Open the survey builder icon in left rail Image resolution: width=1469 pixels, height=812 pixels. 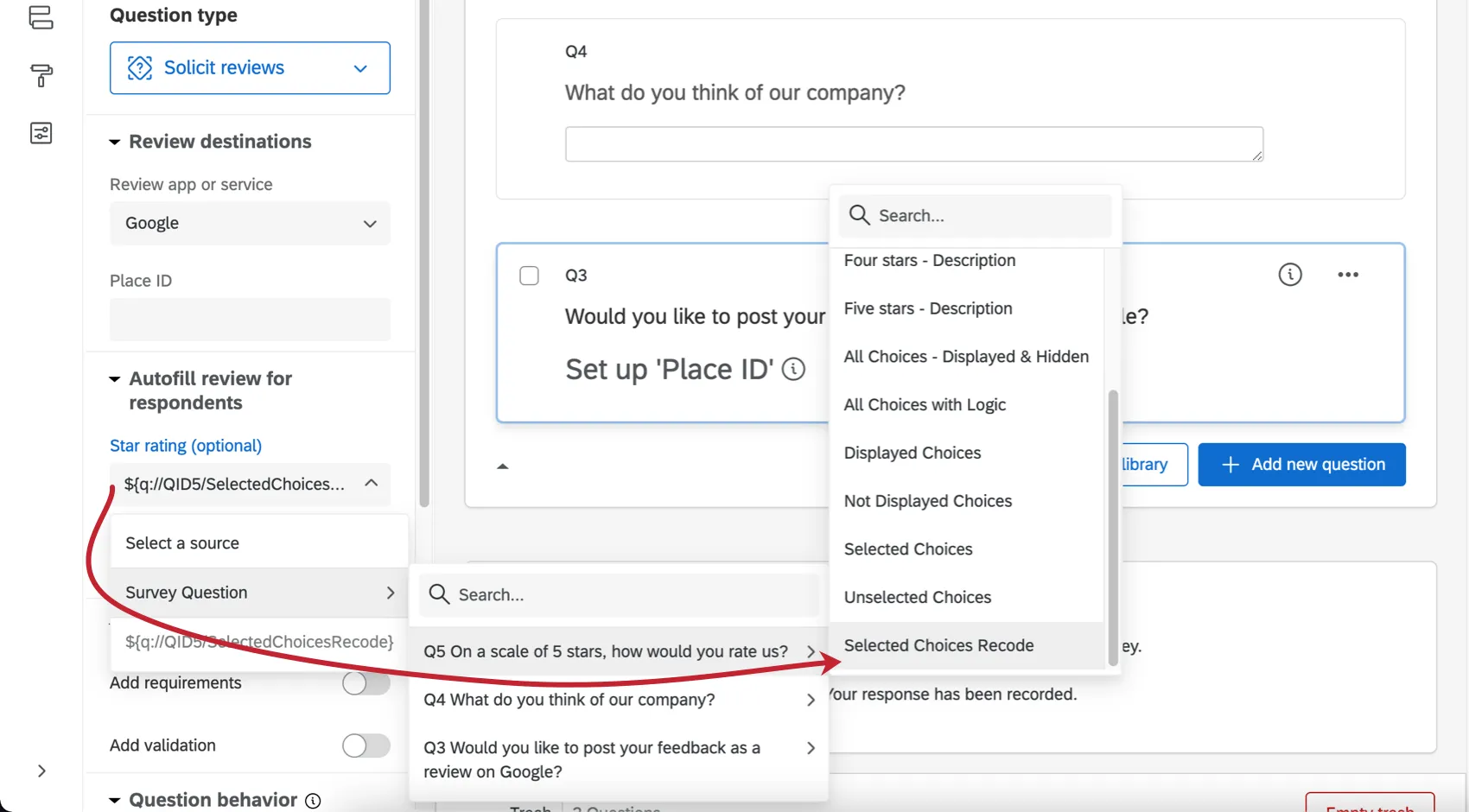tap(41, 17)
